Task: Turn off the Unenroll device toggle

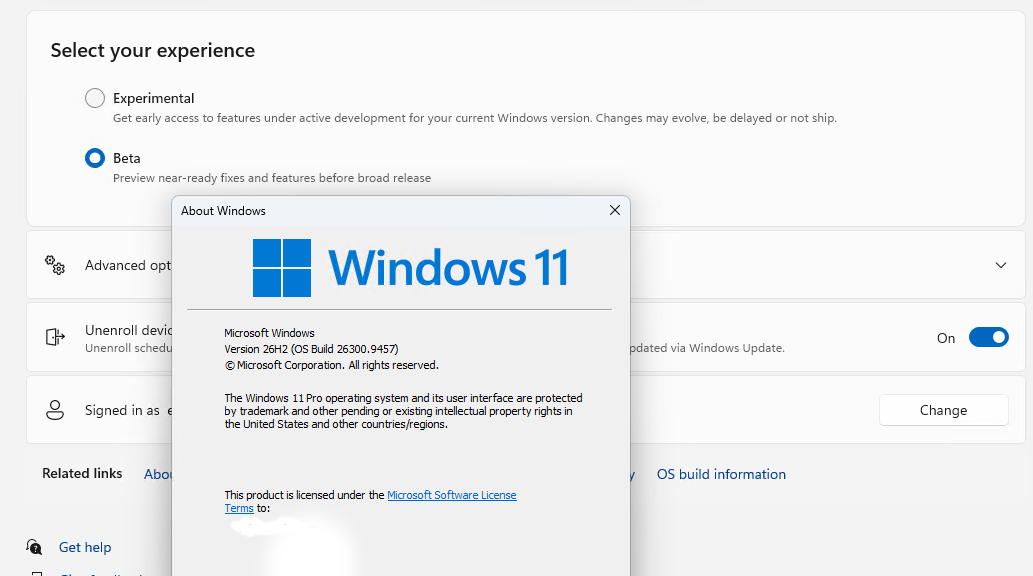Action: pyautogui.click(x=988, y=337)
